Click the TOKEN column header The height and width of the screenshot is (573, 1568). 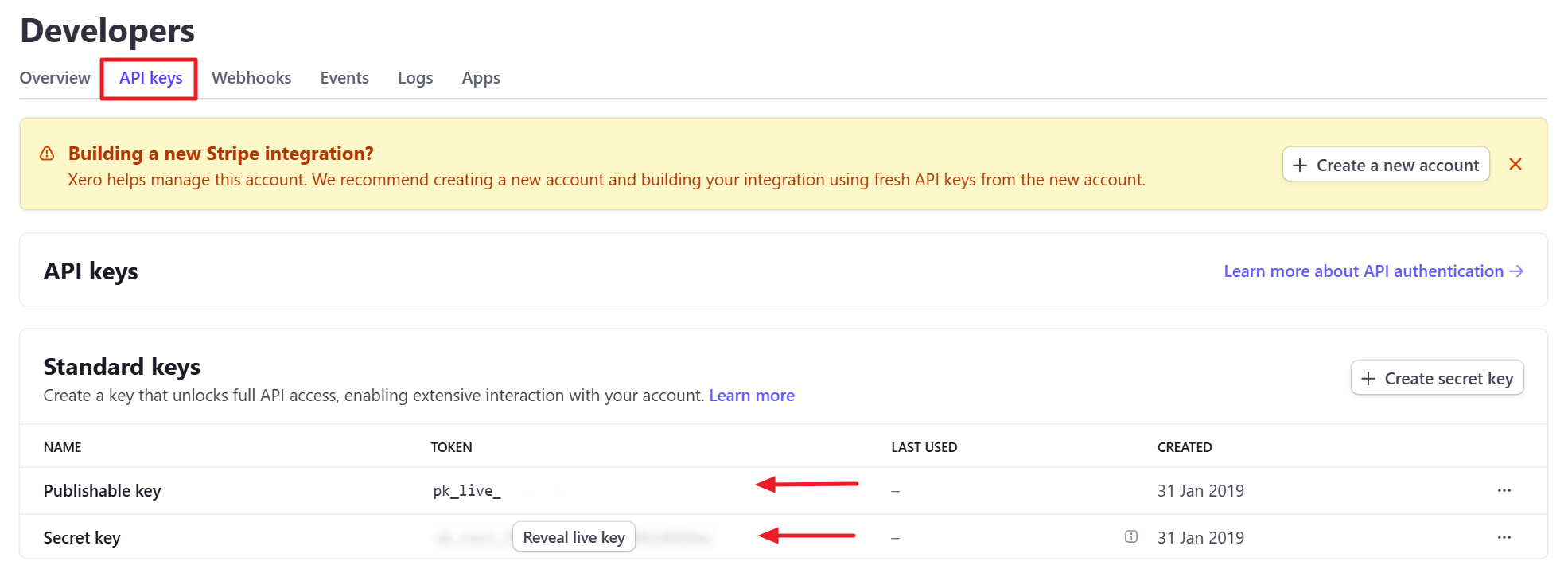(x=452, y=447)
